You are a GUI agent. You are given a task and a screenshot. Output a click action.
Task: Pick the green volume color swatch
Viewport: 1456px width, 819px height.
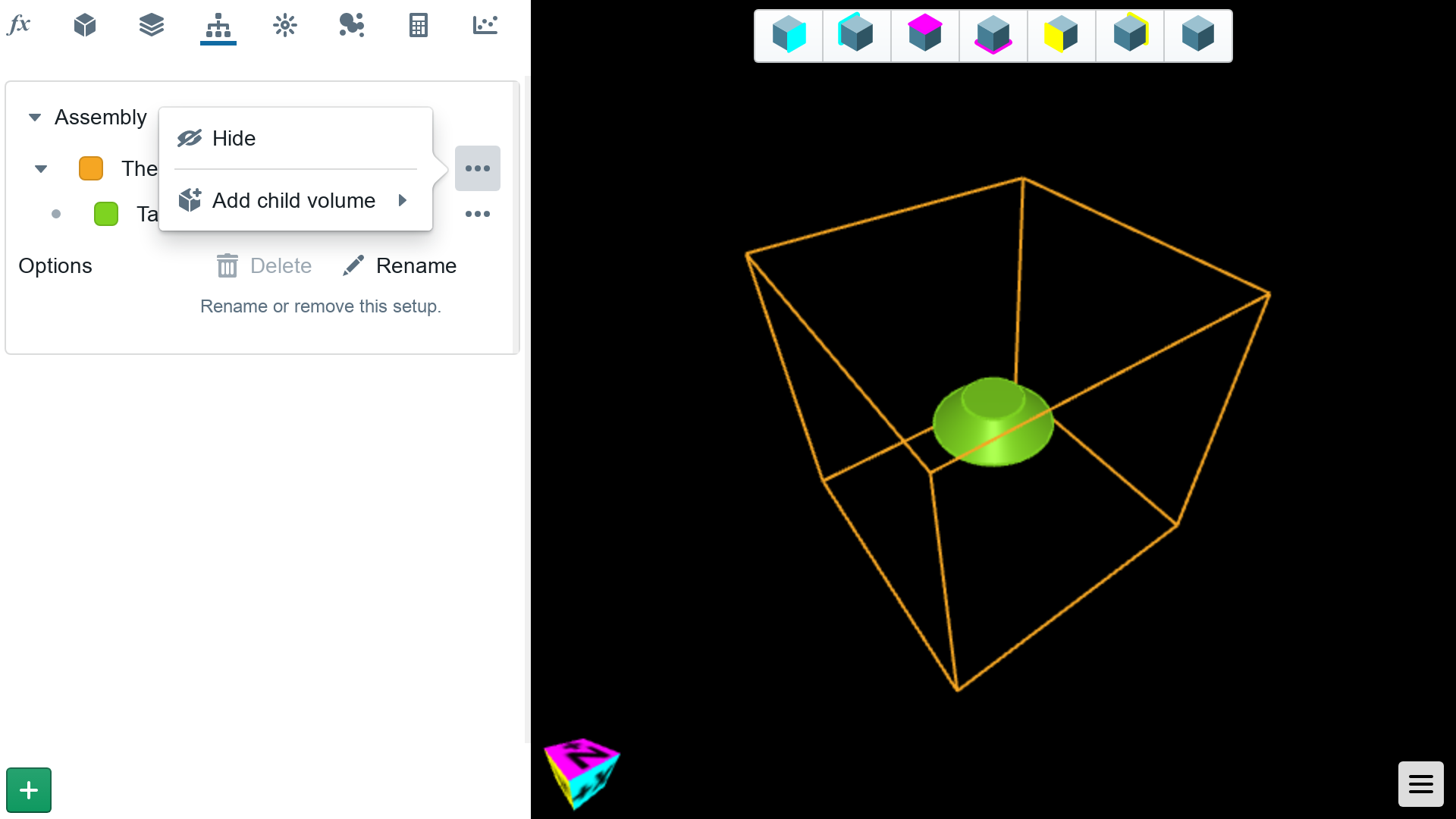click(106, 214)
